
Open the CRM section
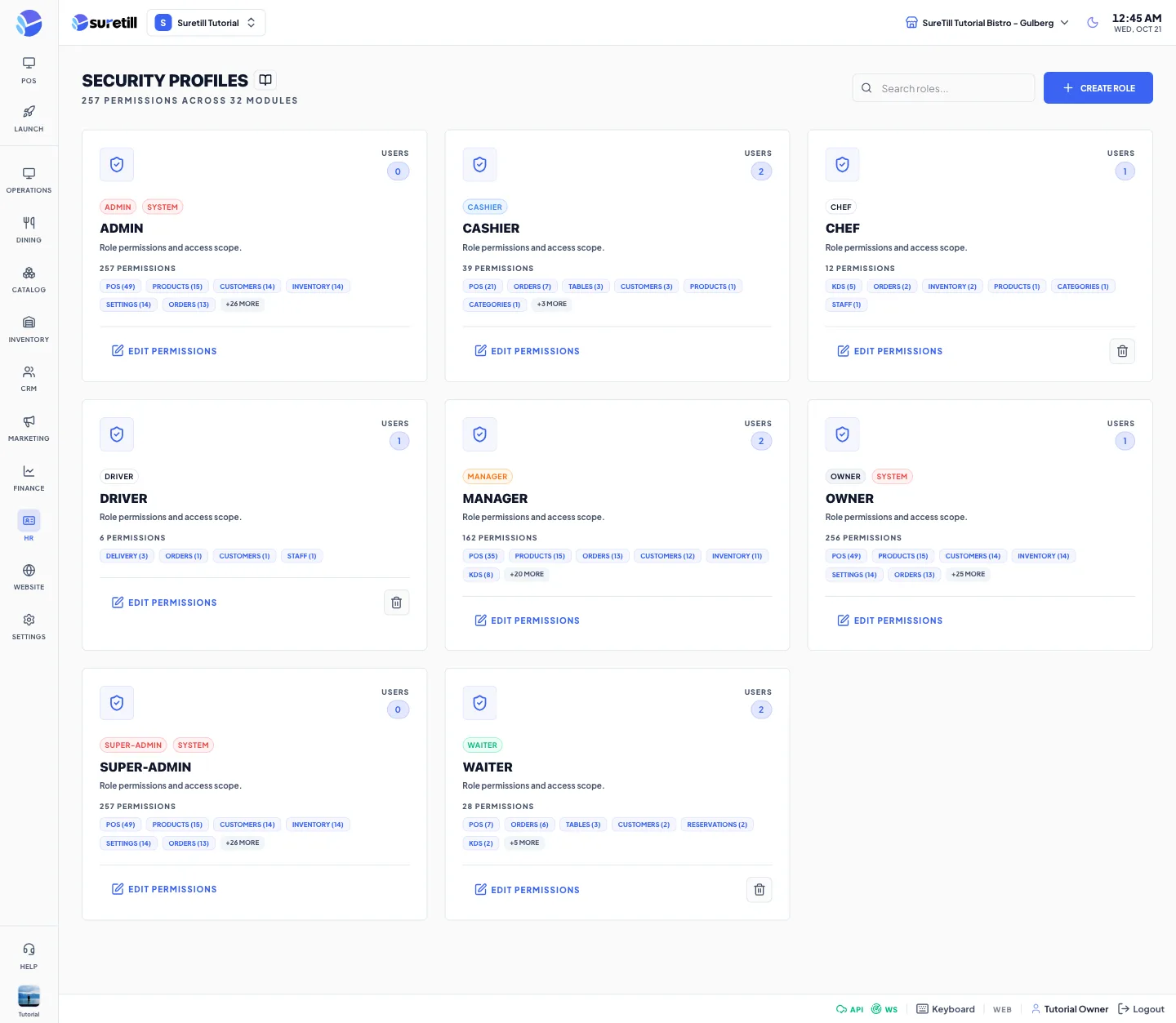pos(29,379)
